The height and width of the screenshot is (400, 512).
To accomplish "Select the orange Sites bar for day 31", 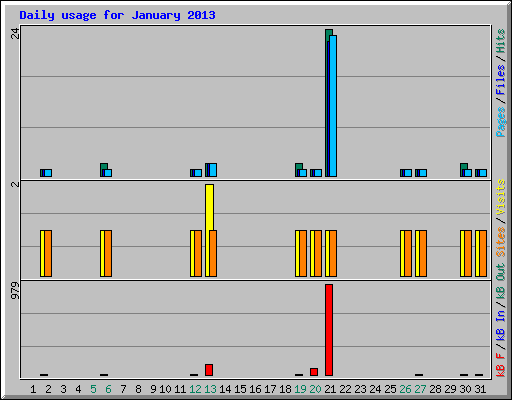I will tap(483, 253).
